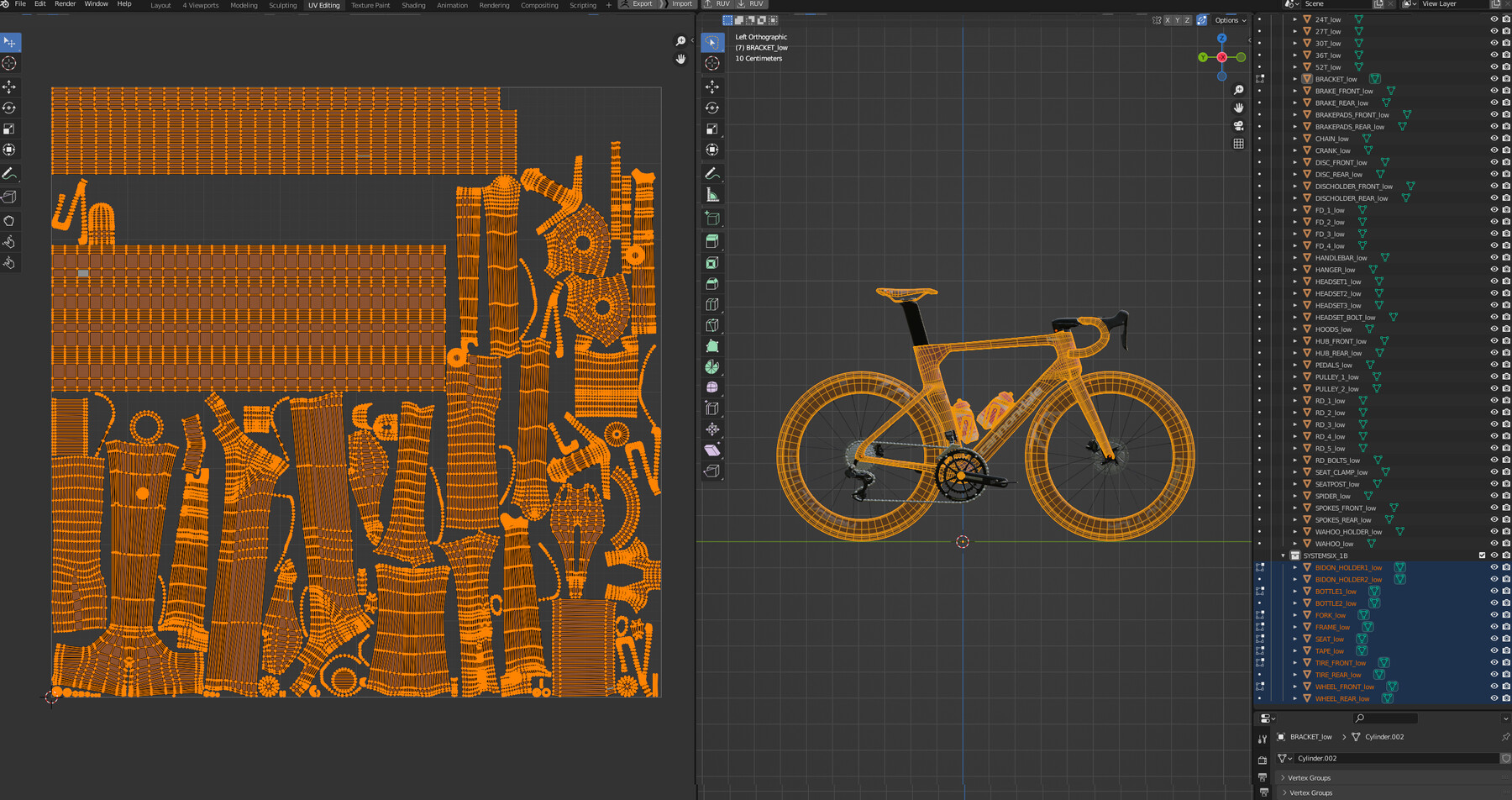Switch to the Shading workspace tab
The width and height of the screenshot is (1512, 800).
tap(413, 5)
